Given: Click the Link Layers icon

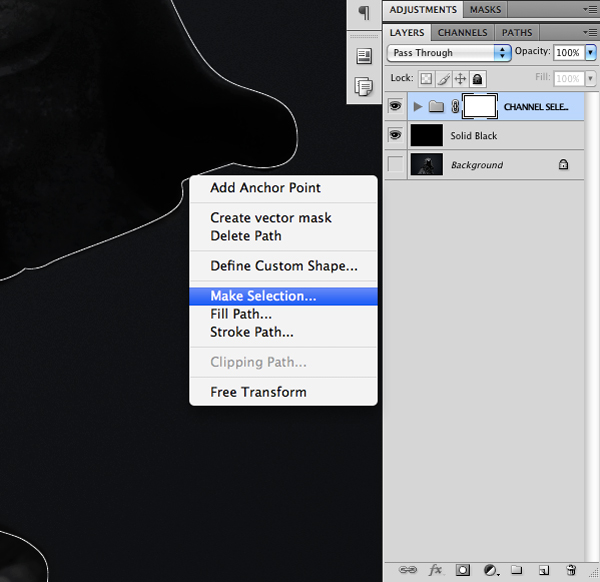Looking at the screenshot, I should pyautogui.click(x=408, y=570).
